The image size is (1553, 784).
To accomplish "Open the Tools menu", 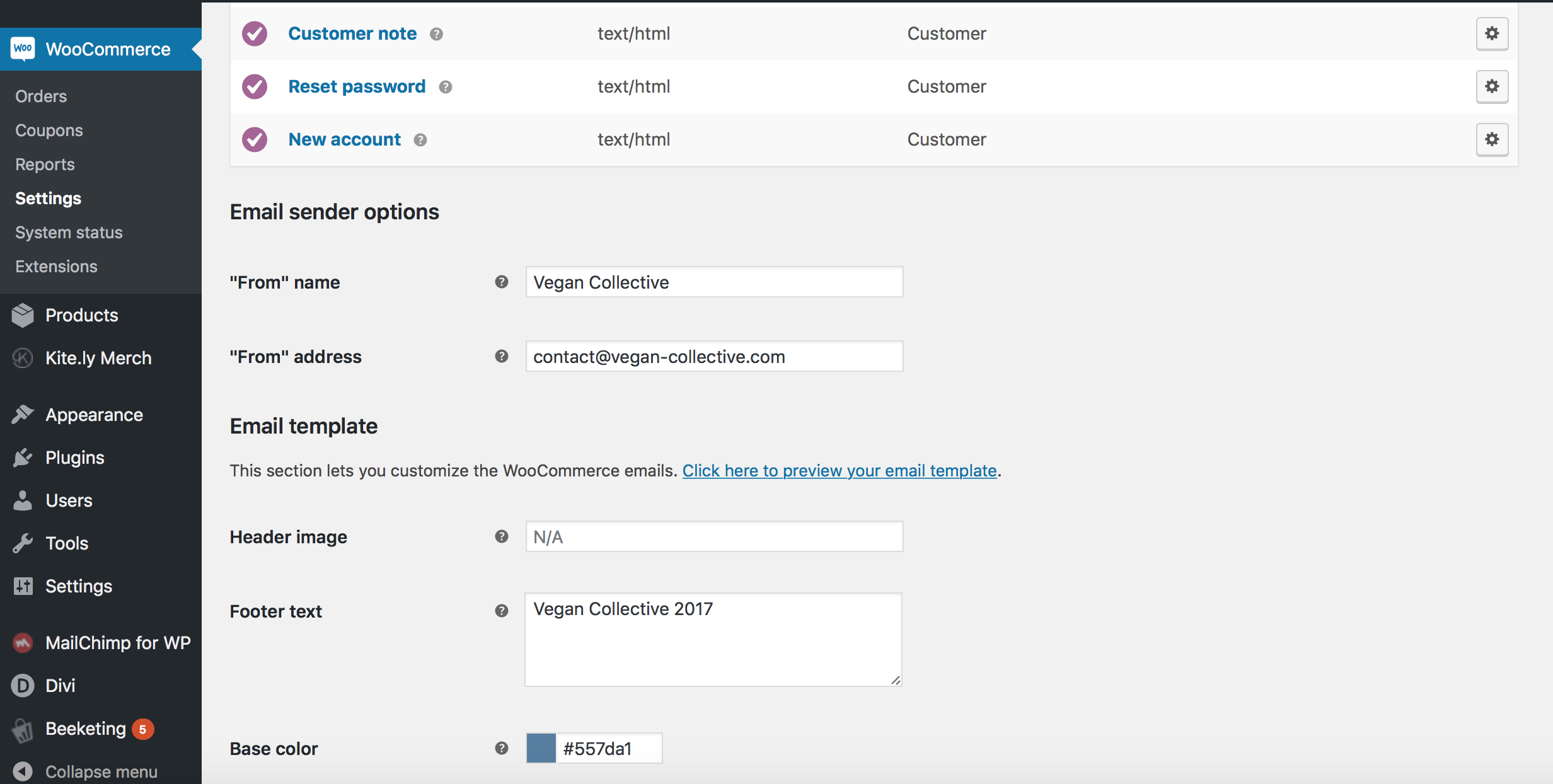I will tap(101, 543).
